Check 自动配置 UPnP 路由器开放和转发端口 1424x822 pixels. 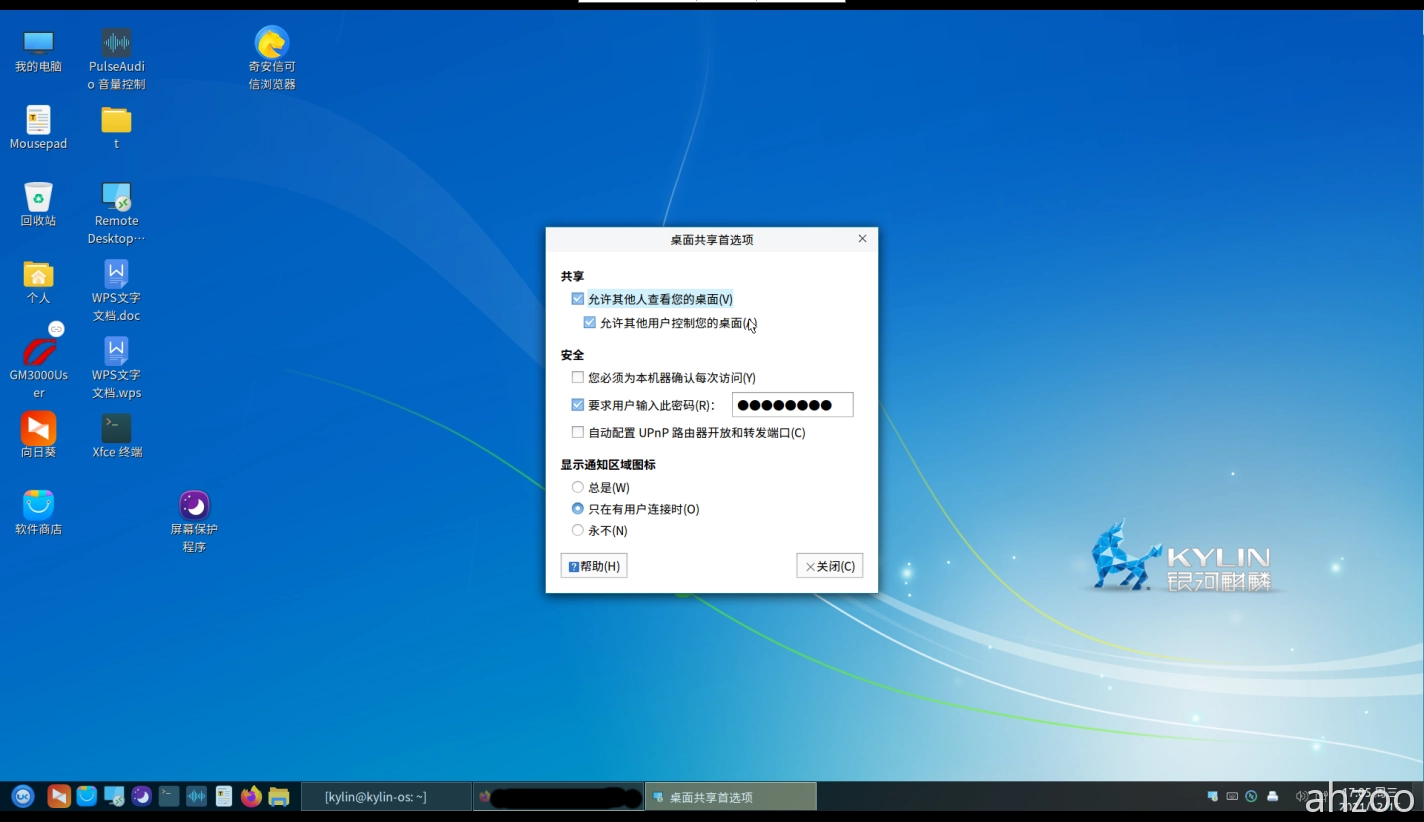coord(577,432)
